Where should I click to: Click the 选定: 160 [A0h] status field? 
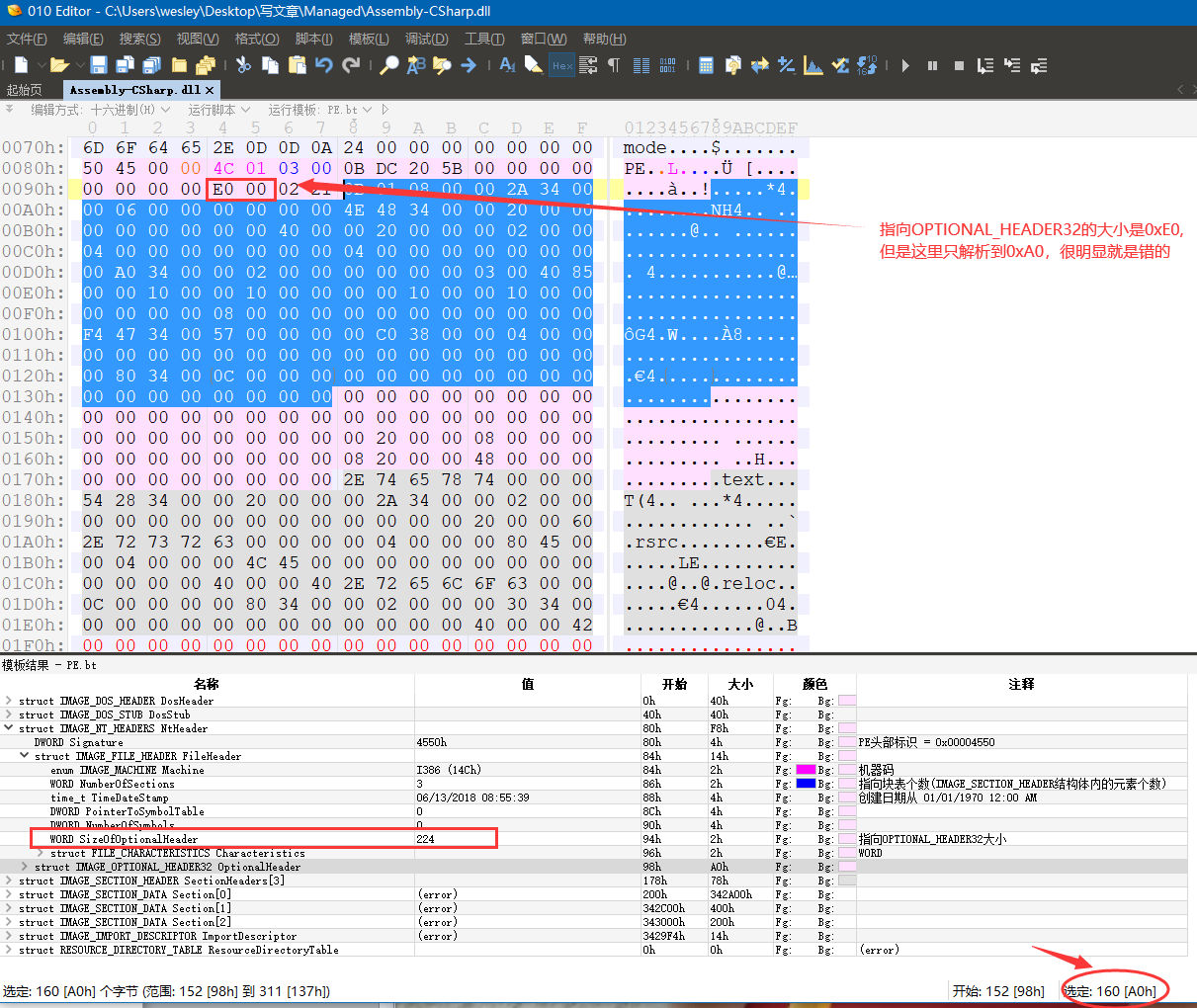tap(1110, 991)
